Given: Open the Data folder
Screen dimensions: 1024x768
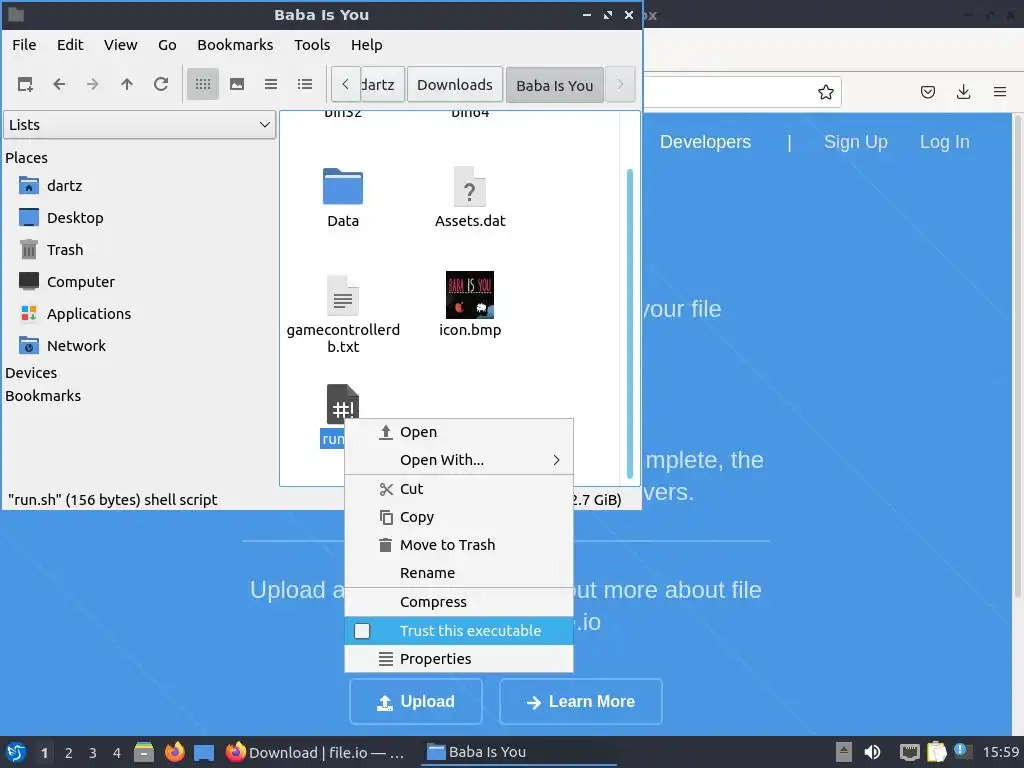Looking at the screenshot, I should point(343,197).
